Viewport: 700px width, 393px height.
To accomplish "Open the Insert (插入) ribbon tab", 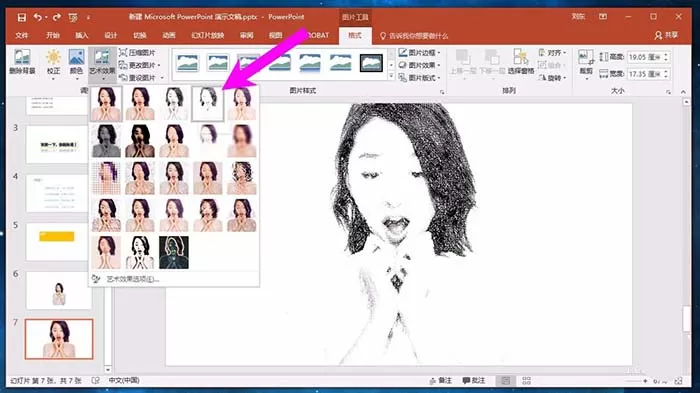I will click(81, 35).
